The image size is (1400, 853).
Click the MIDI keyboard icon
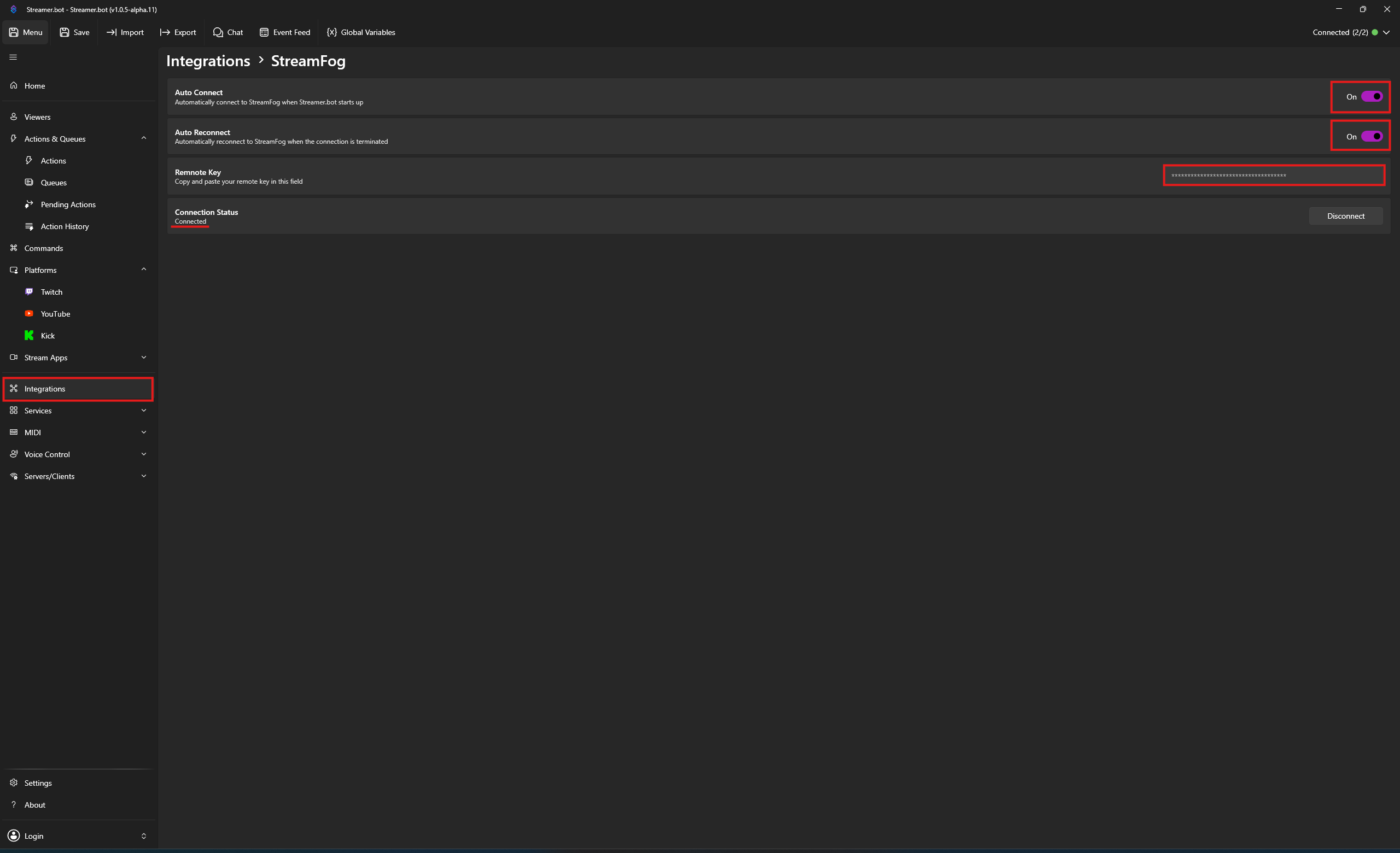coord(14,432)
